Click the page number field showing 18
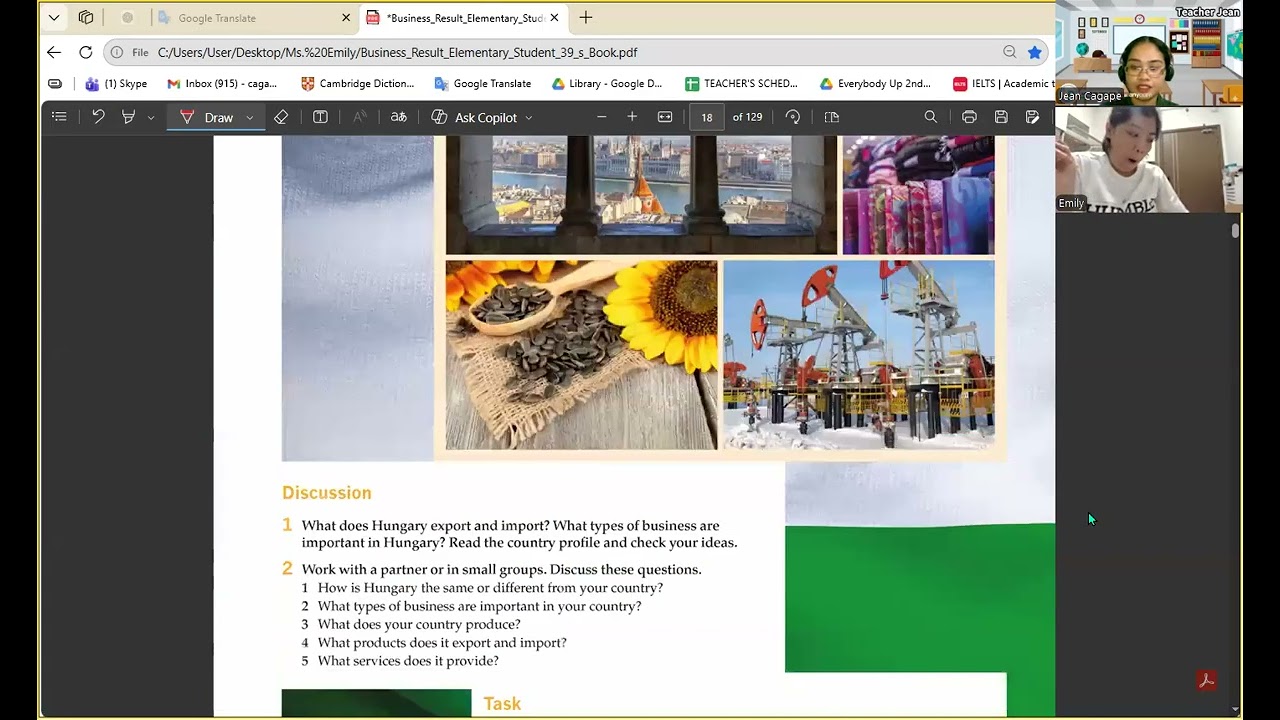The width and height of the screenshot is (1280, 720). (707, 117)
